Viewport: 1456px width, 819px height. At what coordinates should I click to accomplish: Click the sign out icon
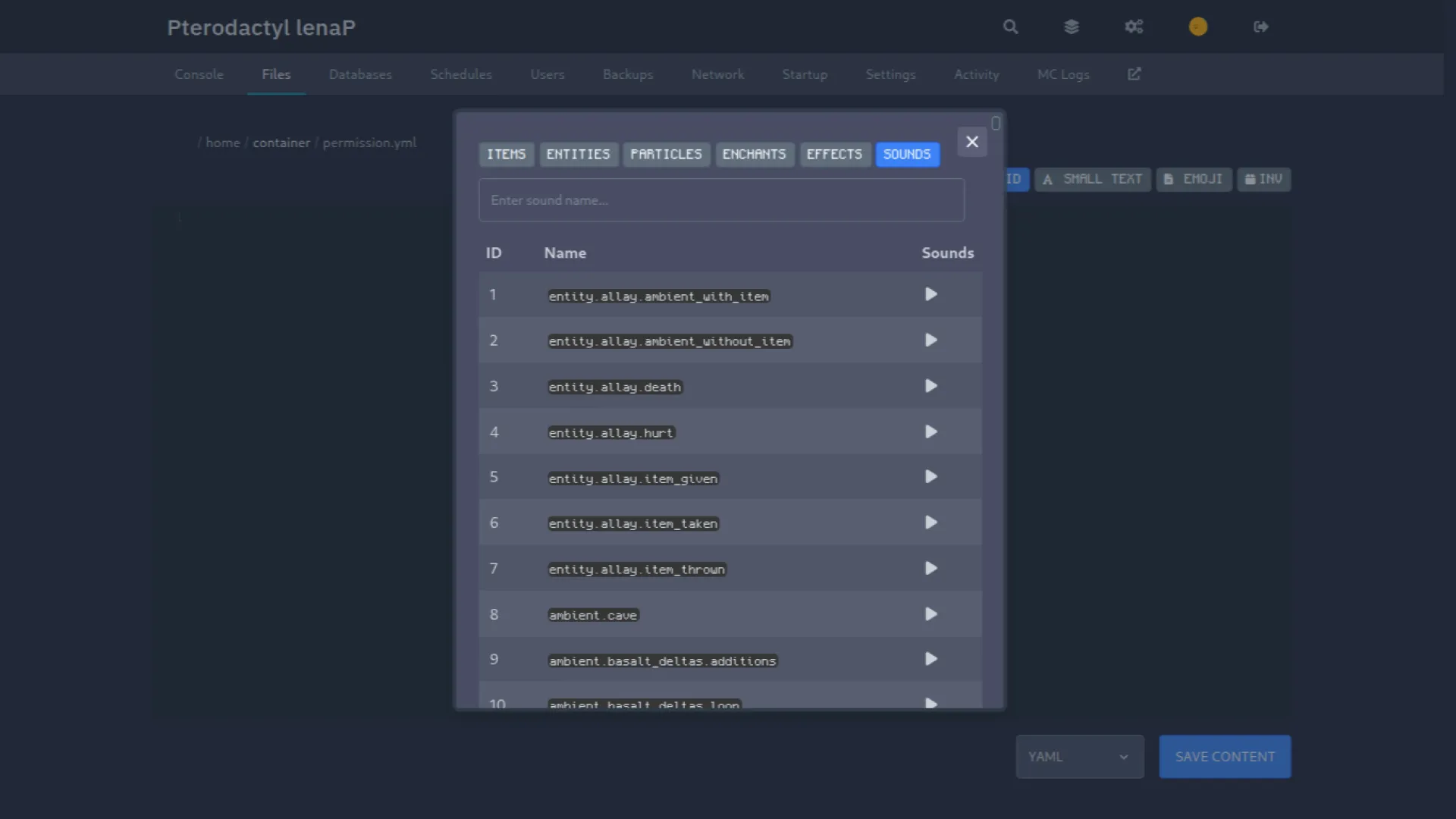1261,27
